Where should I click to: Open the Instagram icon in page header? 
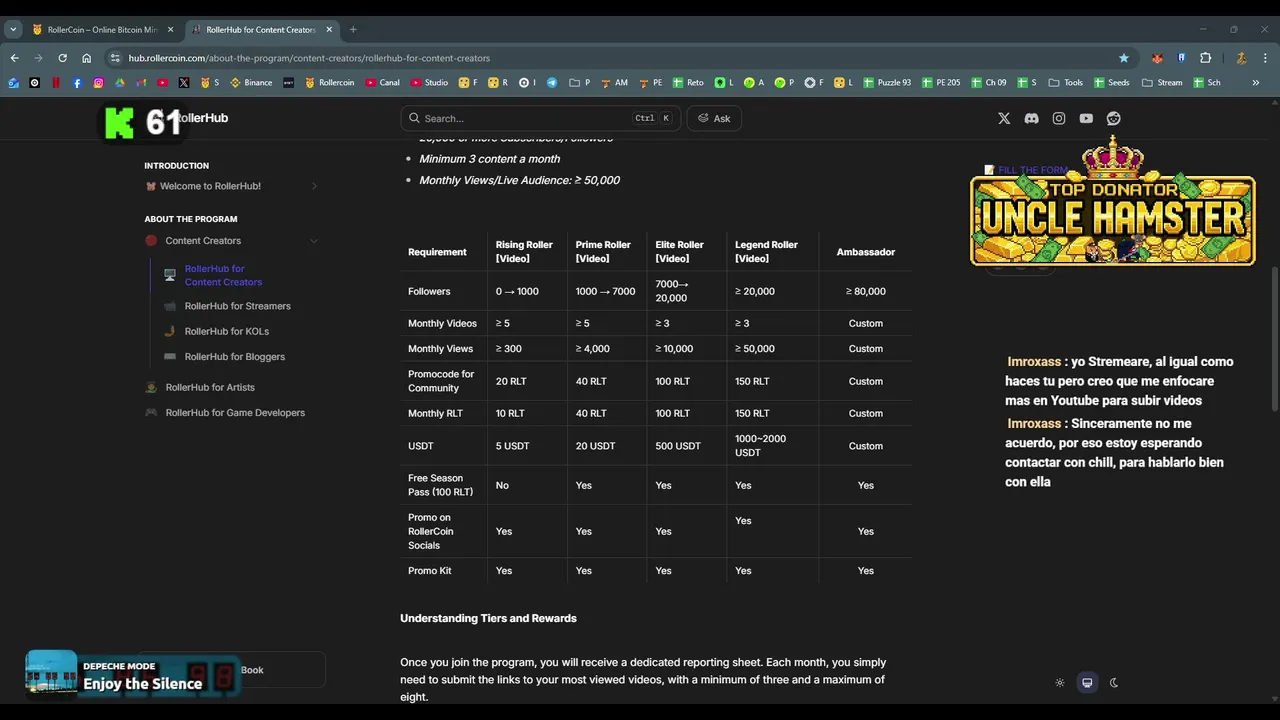(1059, 118)
